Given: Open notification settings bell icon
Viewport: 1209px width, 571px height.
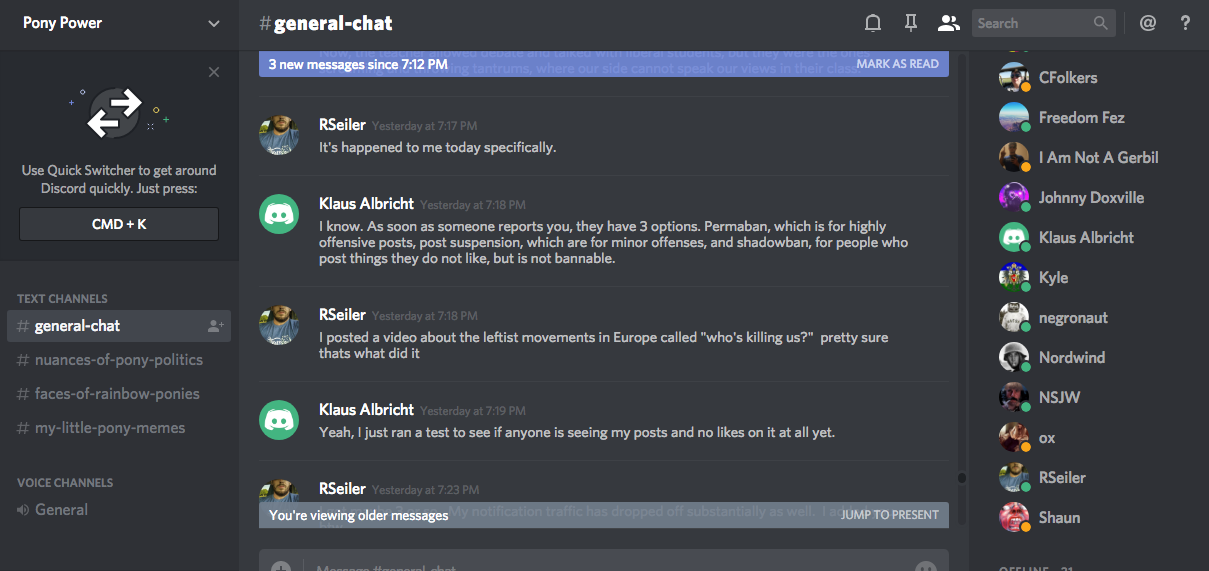Looking at the screenshot, I should click(x=873, y=23).
